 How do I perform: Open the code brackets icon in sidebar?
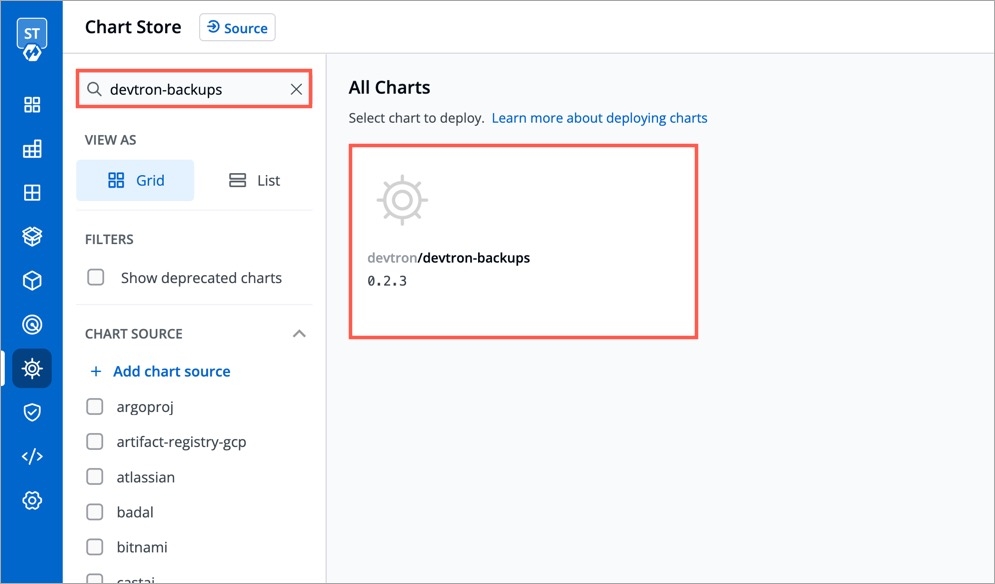point(32,456)
